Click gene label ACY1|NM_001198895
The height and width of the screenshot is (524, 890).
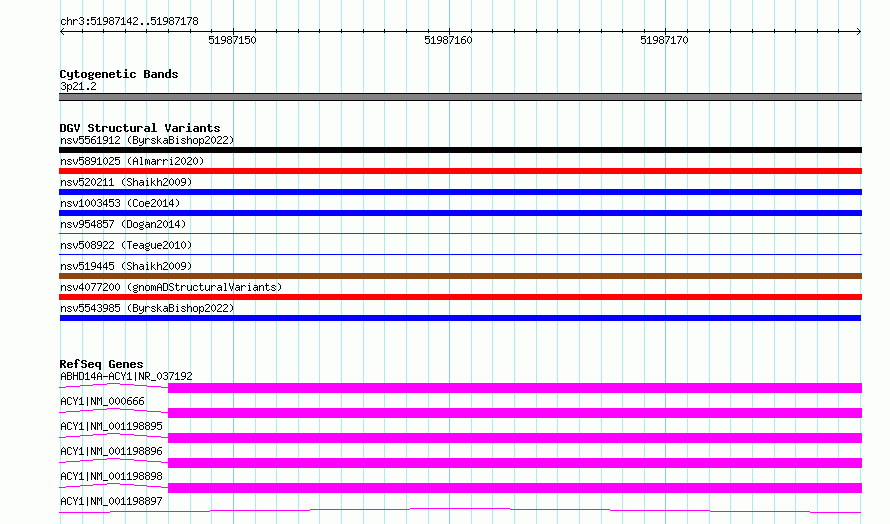point(111,426)
